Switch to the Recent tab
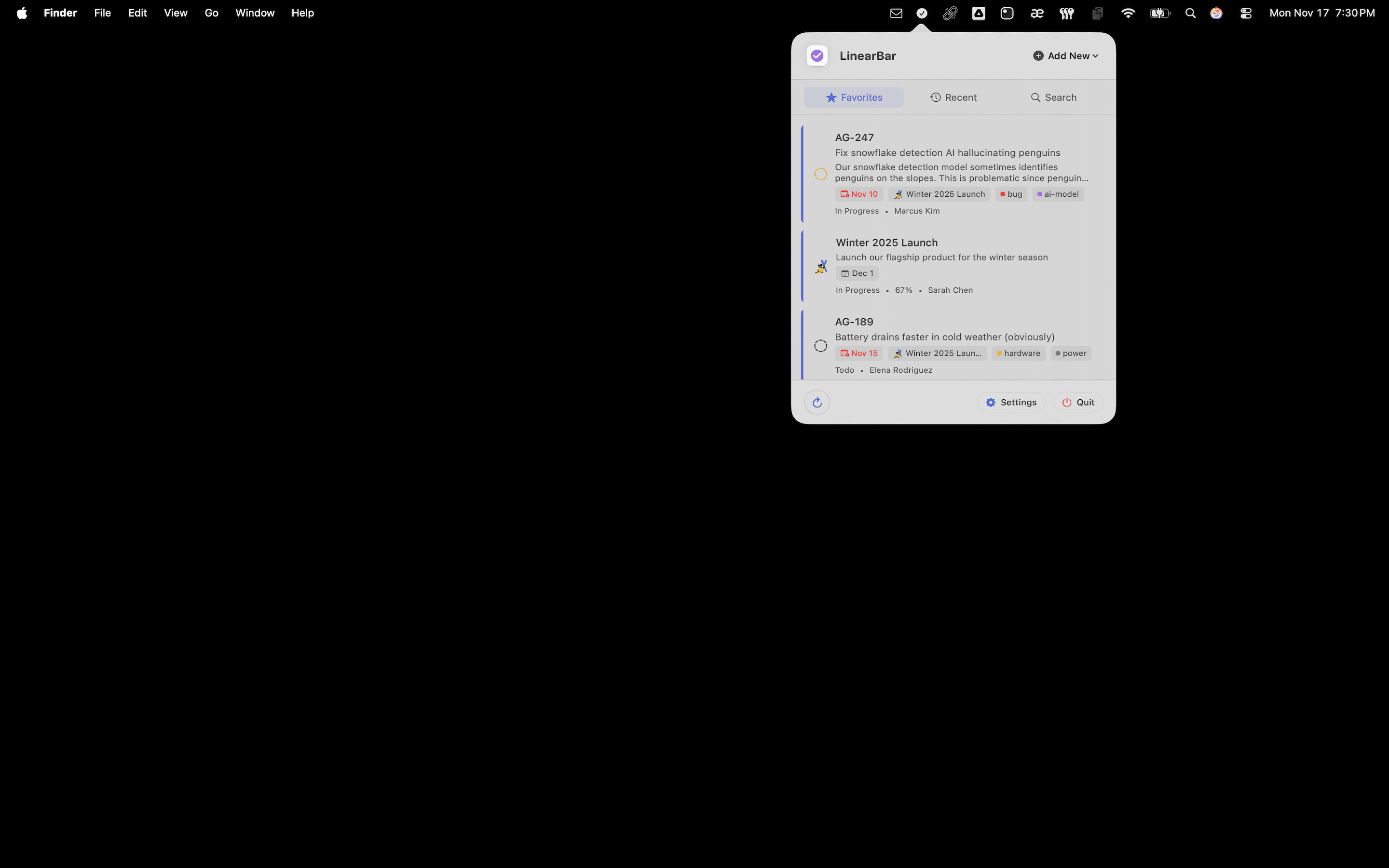This screenshot has height=868, width=1389. point(953,97)
